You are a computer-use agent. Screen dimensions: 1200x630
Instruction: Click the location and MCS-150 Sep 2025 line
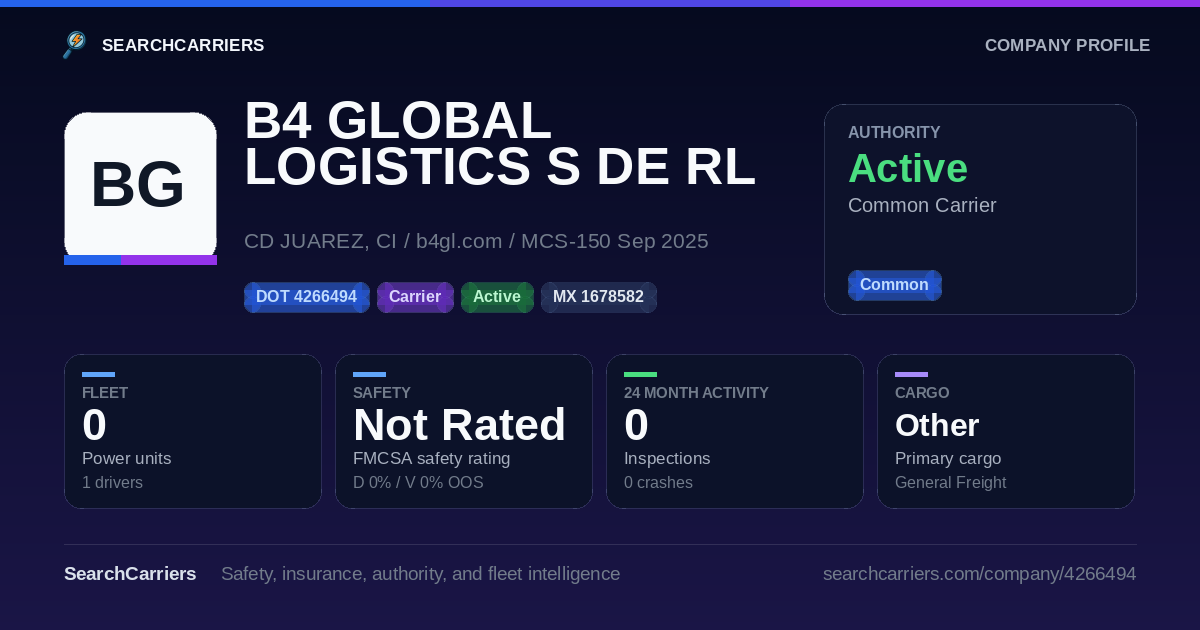click(x=476, y=241)
